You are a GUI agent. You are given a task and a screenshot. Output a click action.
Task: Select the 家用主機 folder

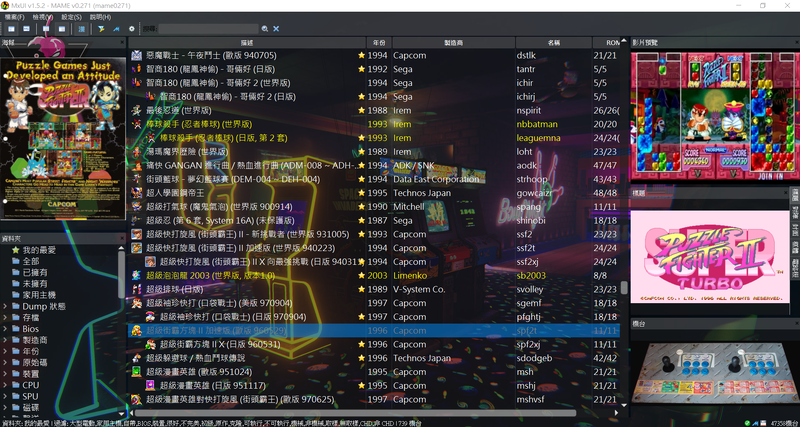(x=39, y=295)
